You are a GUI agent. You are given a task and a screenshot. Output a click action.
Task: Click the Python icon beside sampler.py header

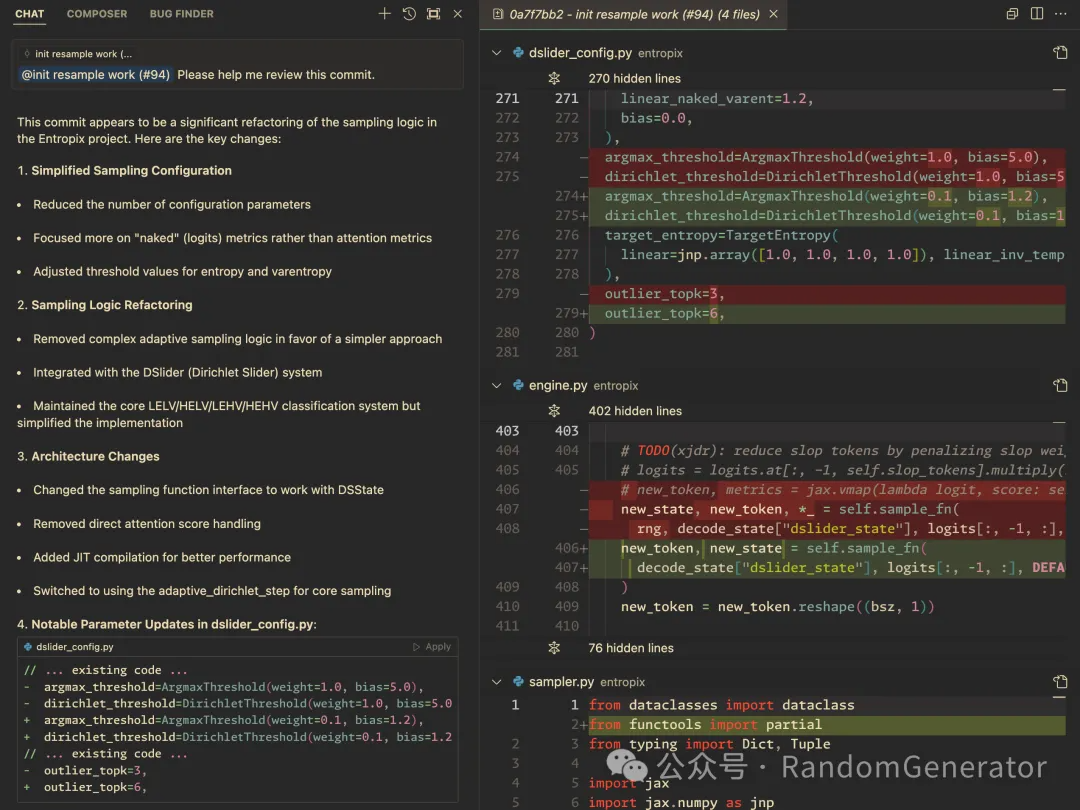pos(518,682)
